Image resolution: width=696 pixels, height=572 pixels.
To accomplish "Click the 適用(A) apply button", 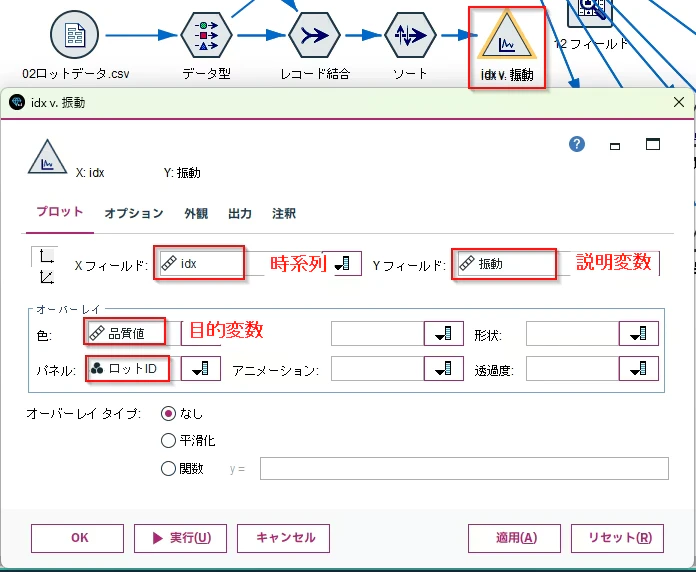I will pos(514,538).
